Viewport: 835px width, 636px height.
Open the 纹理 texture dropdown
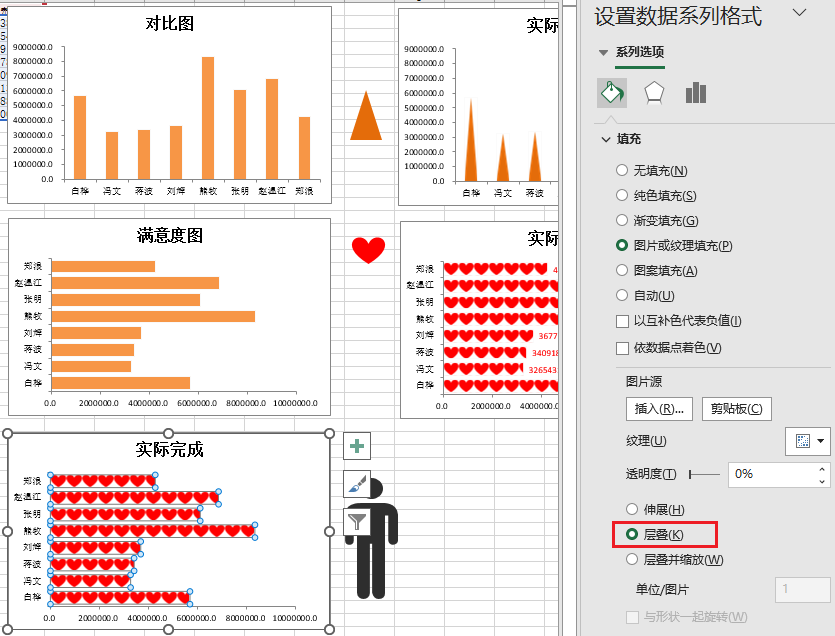(808, 441)
